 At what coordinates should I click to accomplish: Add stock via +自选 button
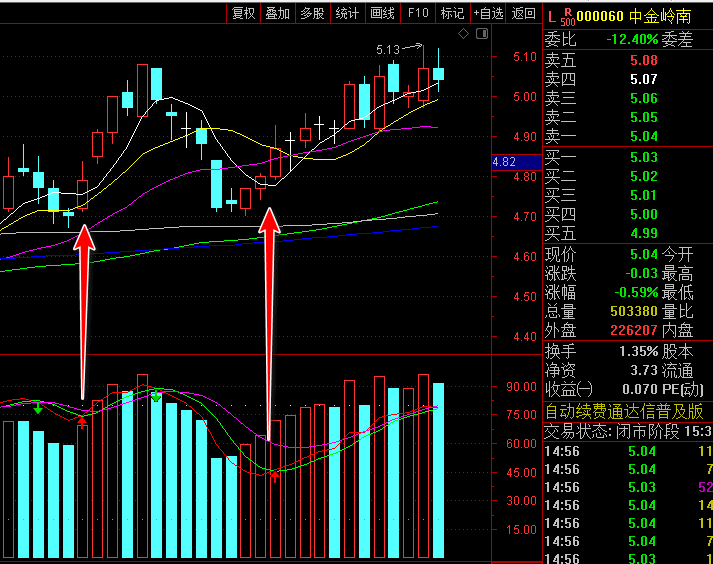pos(488,14)
